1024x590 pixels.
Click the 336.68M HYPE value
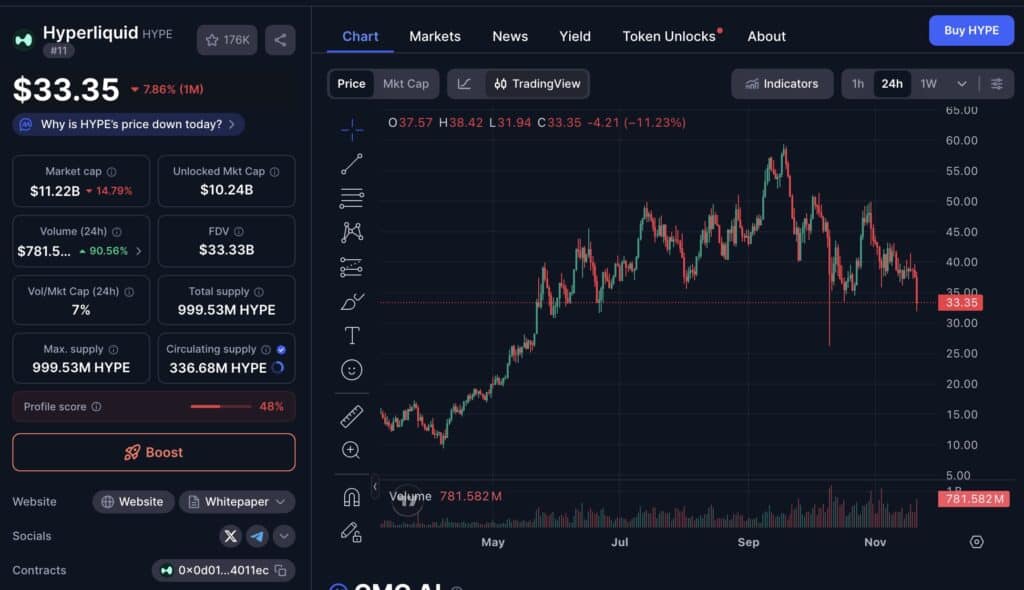[217, 368]
